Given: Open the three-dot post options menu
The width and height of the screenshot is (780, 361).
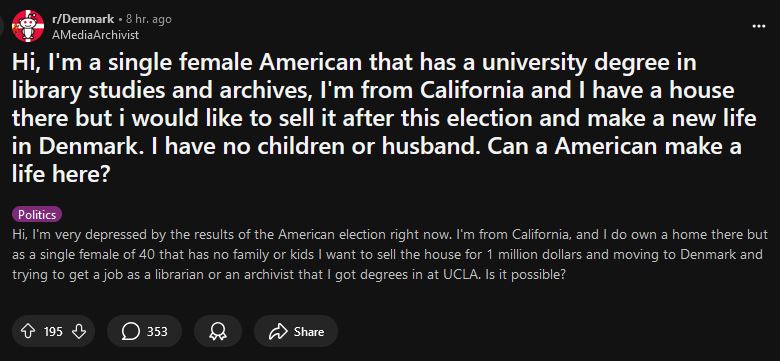Looking at the screenshot, I should (x=759, y=26).
